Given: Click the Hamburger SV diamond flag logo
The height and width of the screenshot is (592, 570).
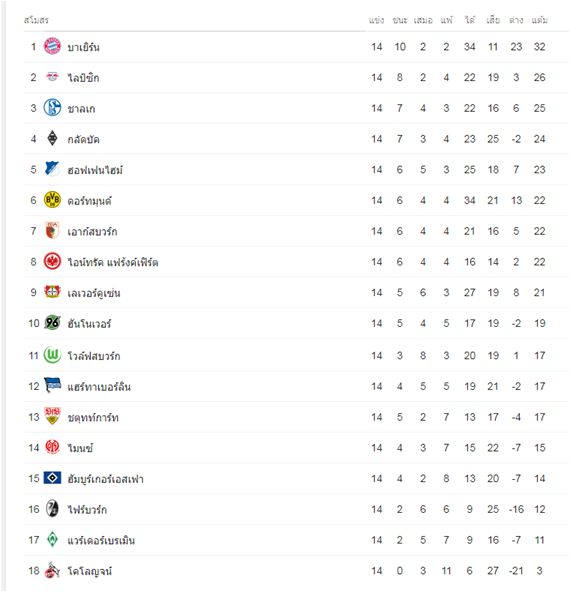Looking at the screenshot, I should click(52, 478).
